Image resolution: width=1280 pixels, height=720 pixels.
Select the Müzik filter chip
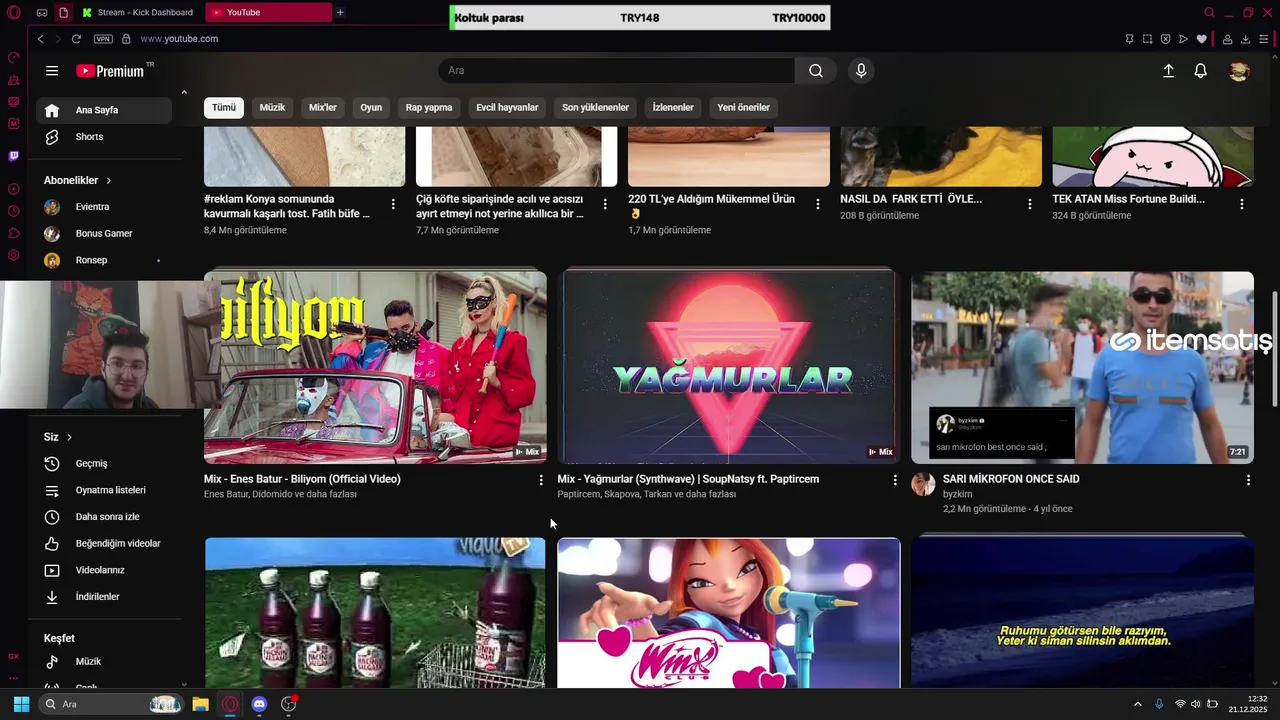coord(272,107)
